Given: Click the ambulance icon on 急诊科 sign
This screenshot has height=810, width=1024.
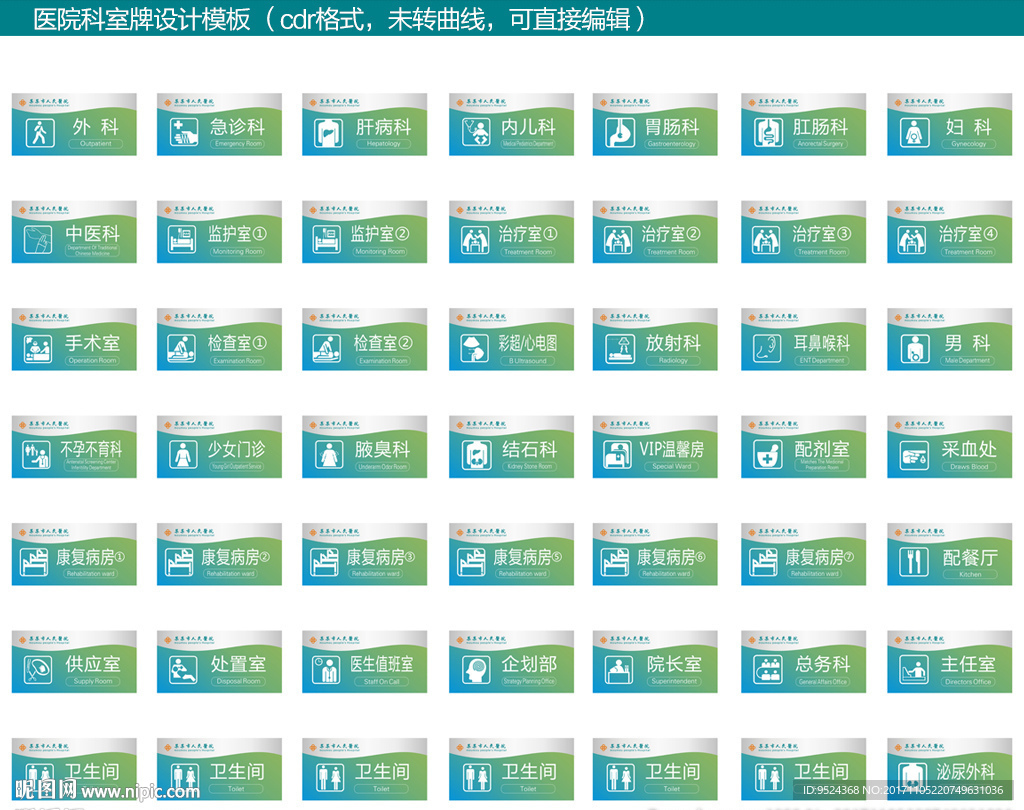Looking at the screenshot, I should click(x=184, y=133).
